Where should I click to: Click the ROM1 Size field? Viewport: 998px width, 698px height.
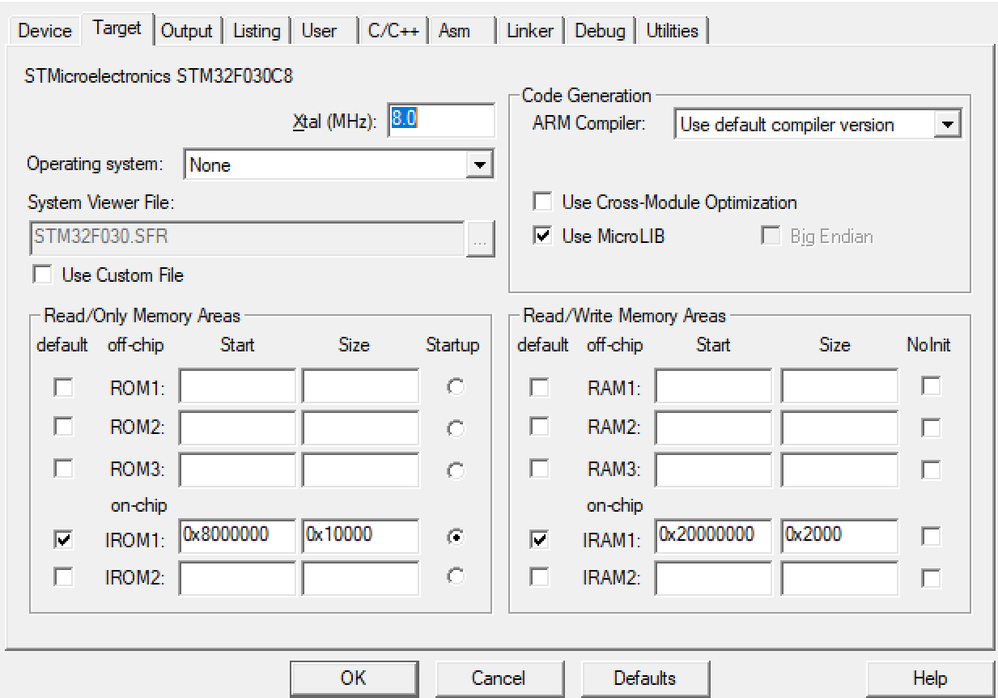[x=360, y=386]
